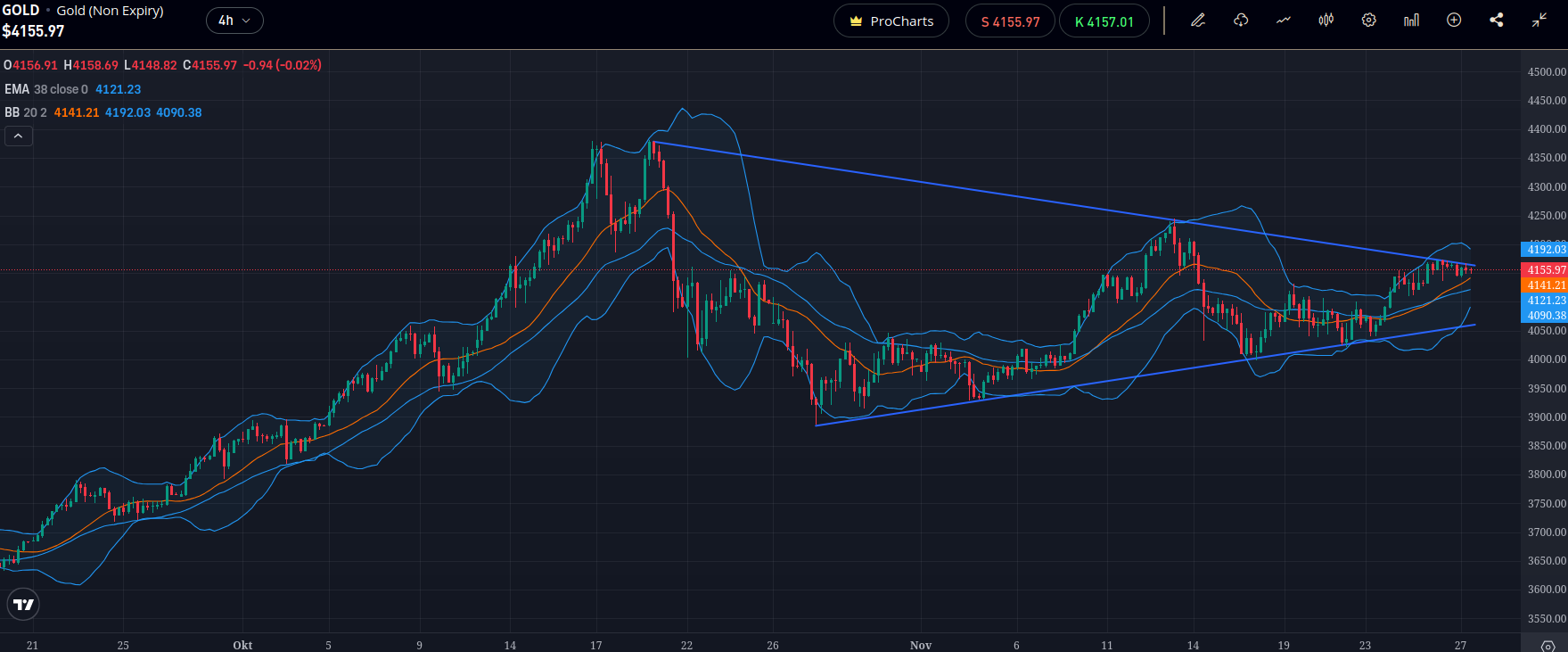Click the cloud save/load icon
The height and width of the screenshot is (652, 1568).
click(1241, 21)
